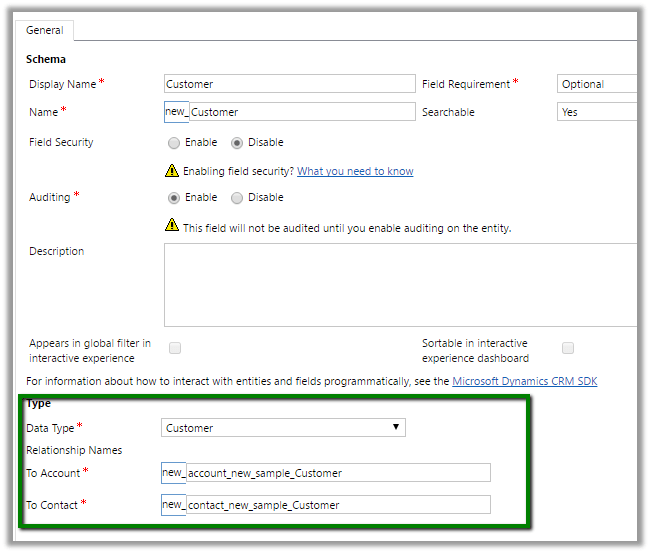This screenshot has height=553, width=650.
Task: Check 'Appears in global filter' checkbox
Action: click(175, 348)
